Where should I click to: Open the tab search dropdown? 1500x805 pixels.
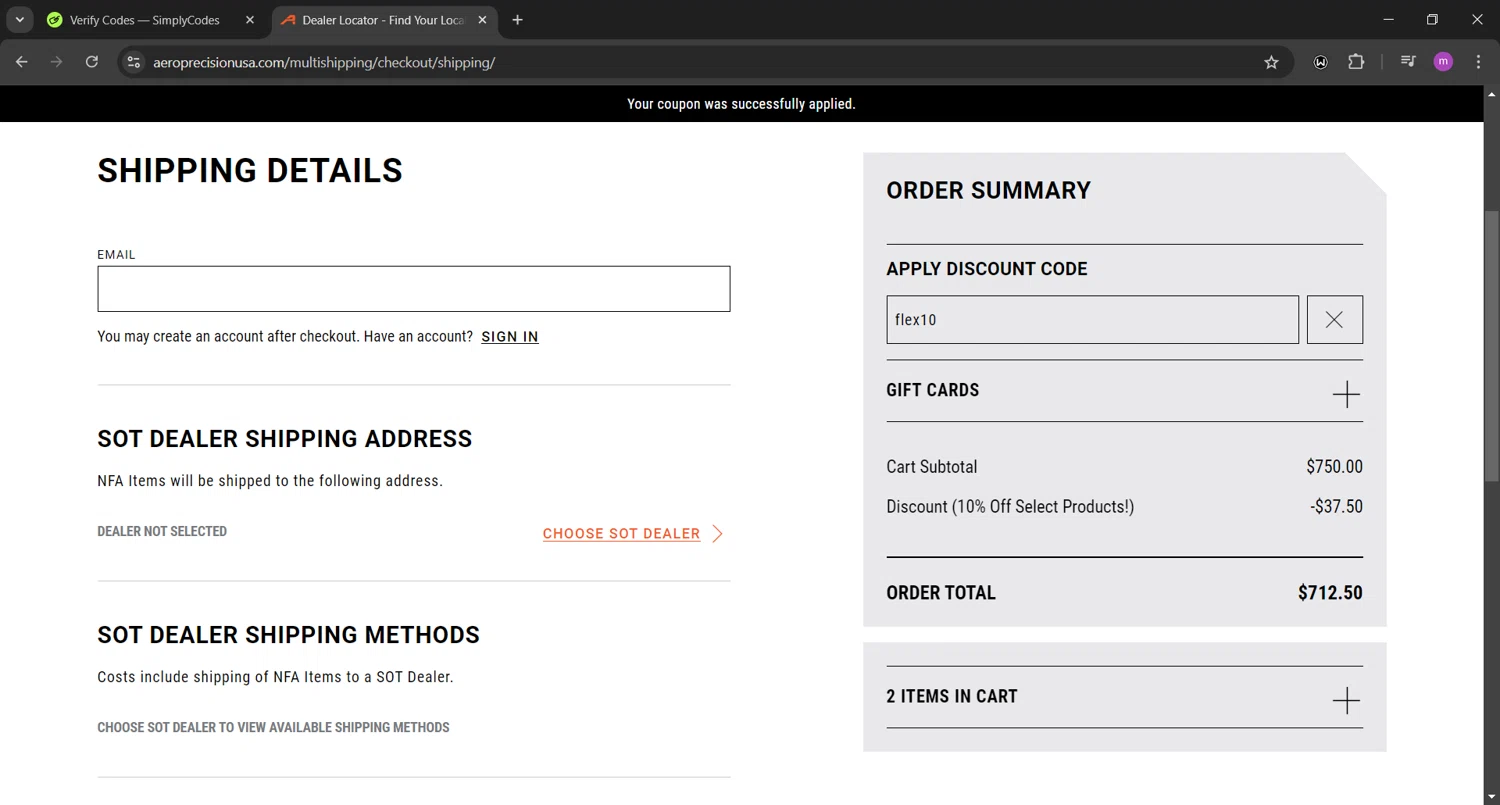tap(19, 20)
